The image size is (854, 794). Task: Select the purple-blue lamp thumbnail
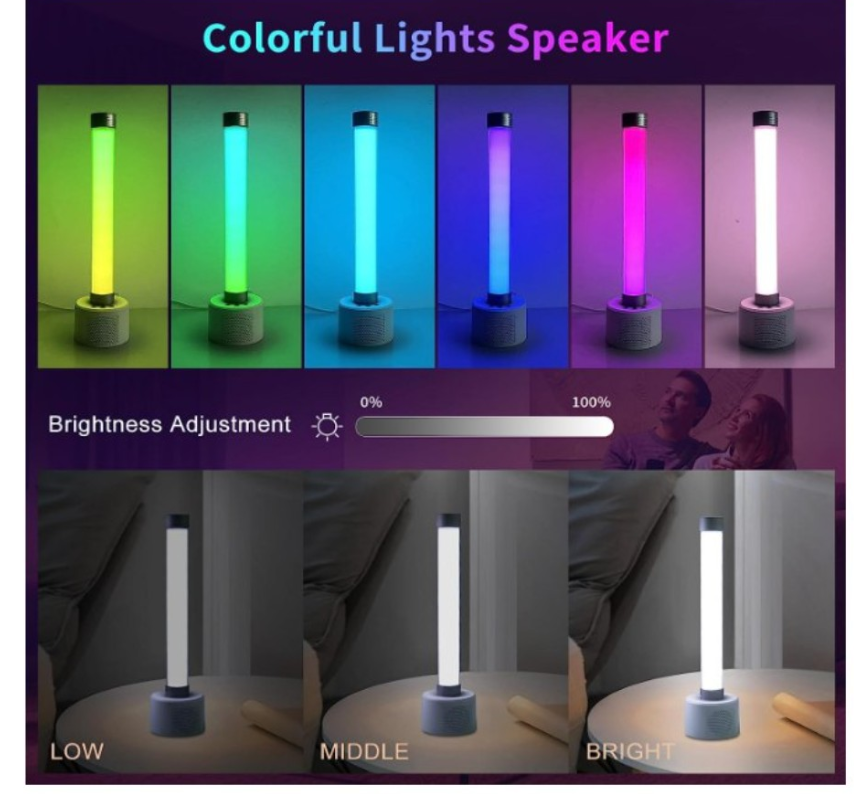click(x=503, y=227)
